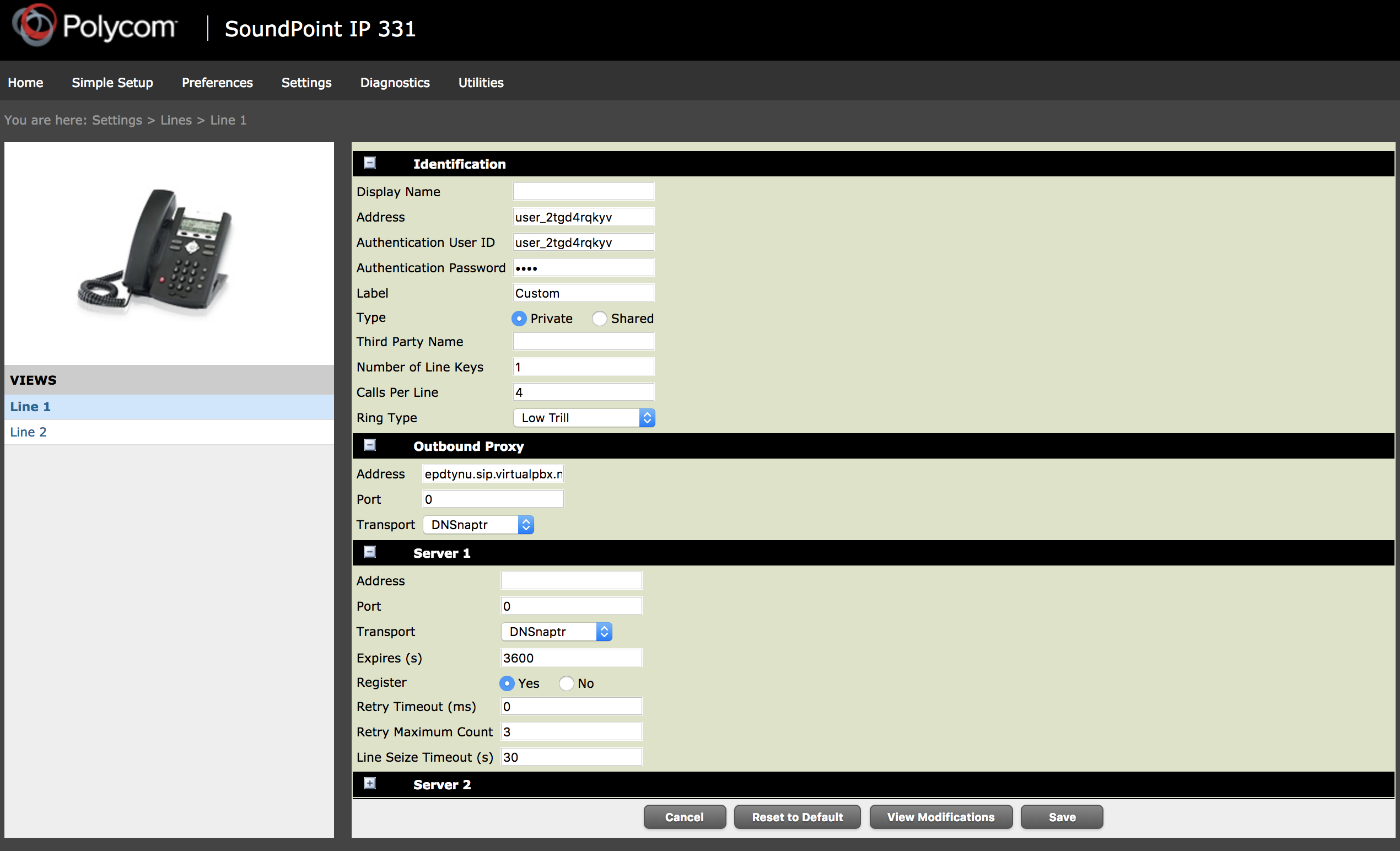
Task: Click the Retry Timeout (ms) field
Action: (x=572, y=707)
